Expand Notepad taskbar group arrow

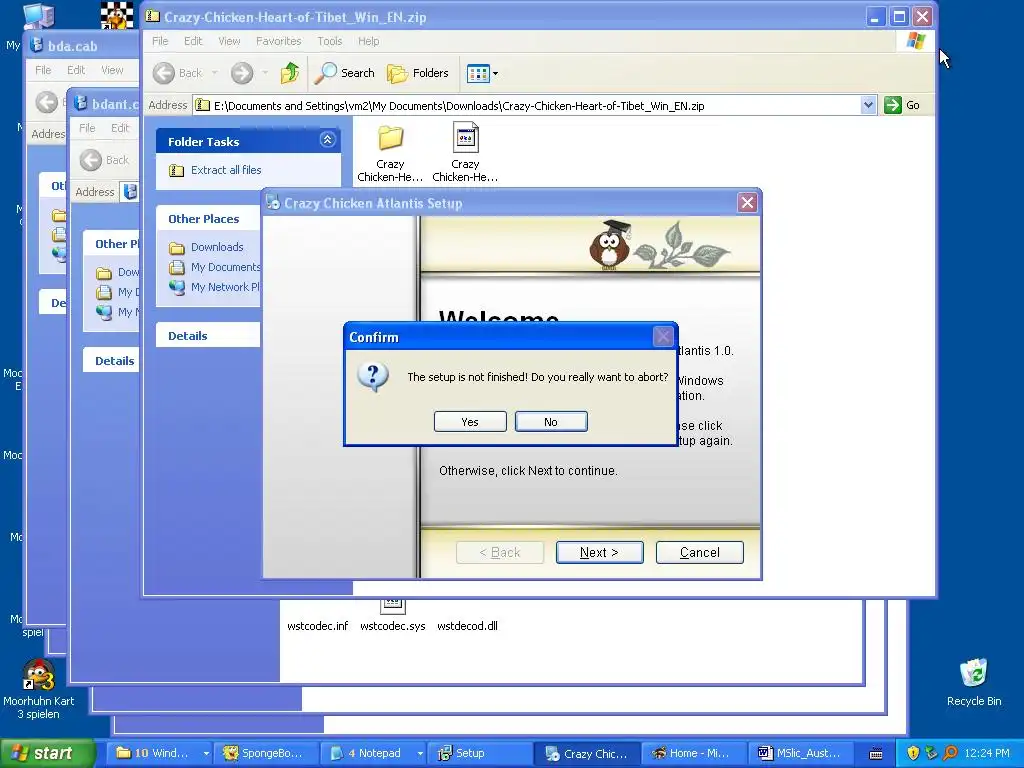coord(420,754)
